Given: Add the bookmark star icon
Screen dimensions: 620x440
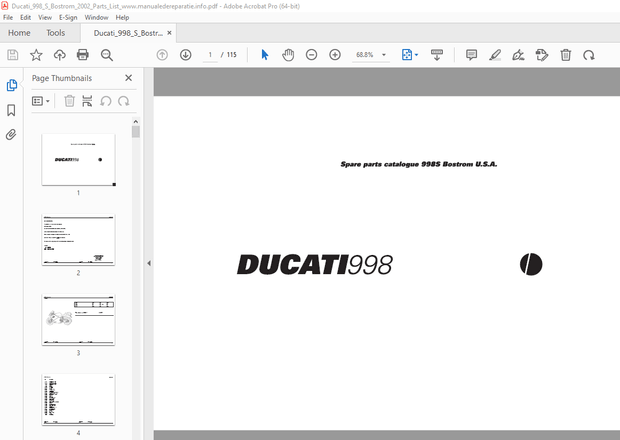Looking at the screenshot, I should tap(36, 55).
